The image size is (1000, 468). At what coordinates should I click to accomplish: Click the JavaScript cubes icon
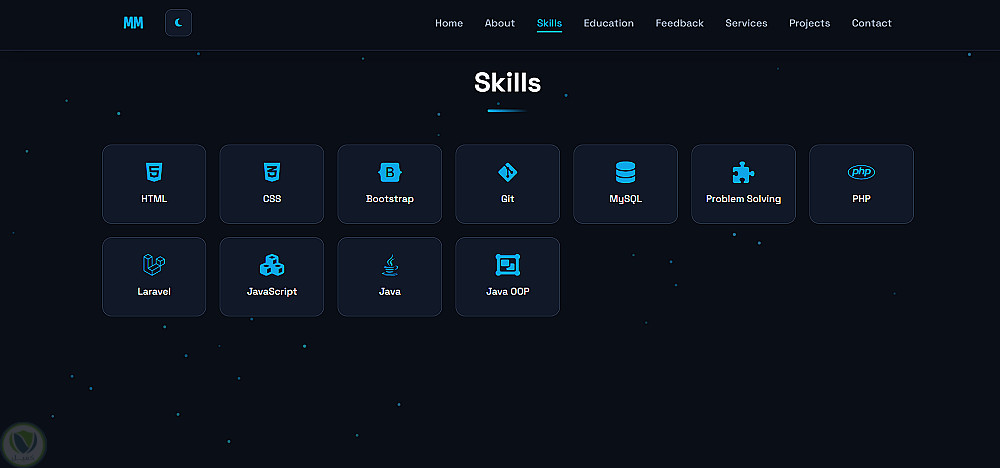tap(272, 265)
